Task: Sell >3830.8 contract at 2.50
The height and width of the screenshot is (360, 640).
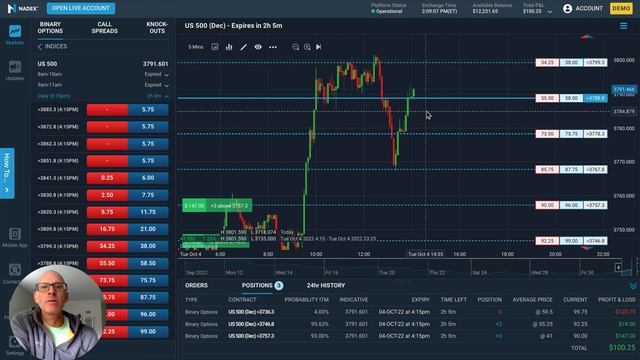Action: [x=107, y=195]
